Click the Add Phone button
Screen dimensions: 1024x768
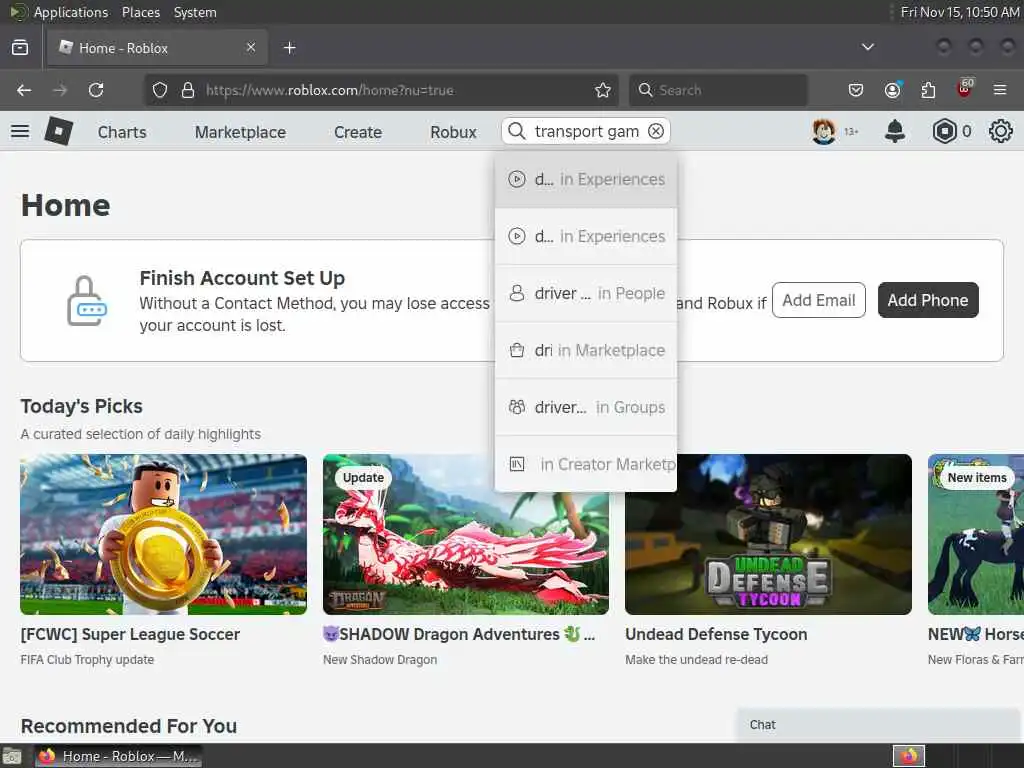pyautogui.click(x=928, y=300)
